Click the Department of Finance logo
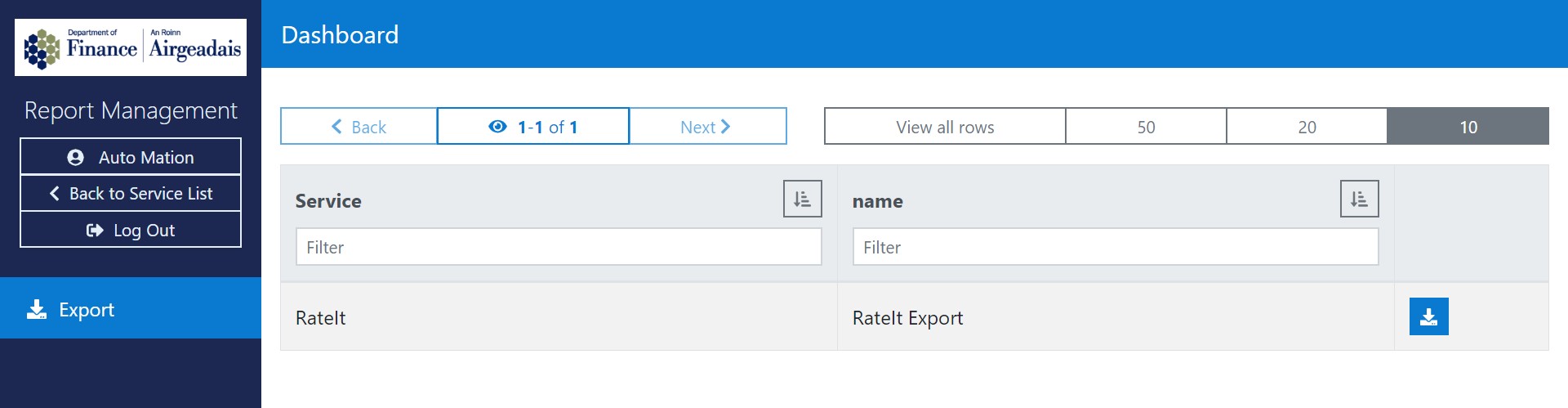 [x=131, y=47]
